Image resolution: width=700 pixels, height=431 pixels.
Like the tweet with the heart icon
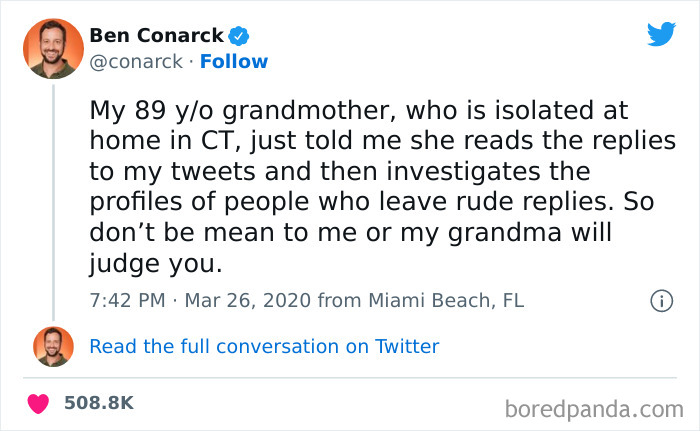click(x=39, y=403)
